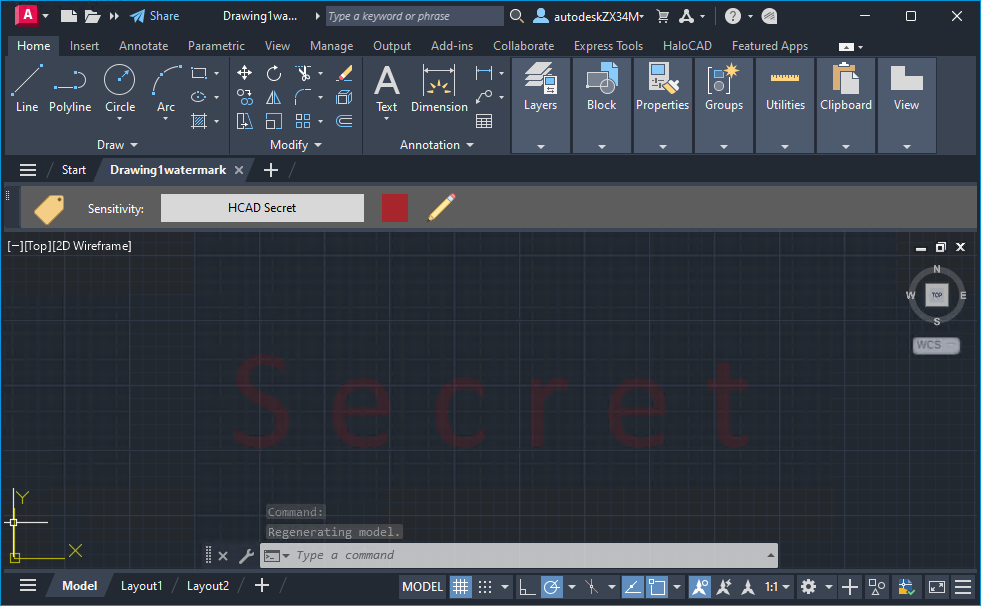Click the Share button
The width and height of the screenshot is (981, 606).
[x=155, y=16]
